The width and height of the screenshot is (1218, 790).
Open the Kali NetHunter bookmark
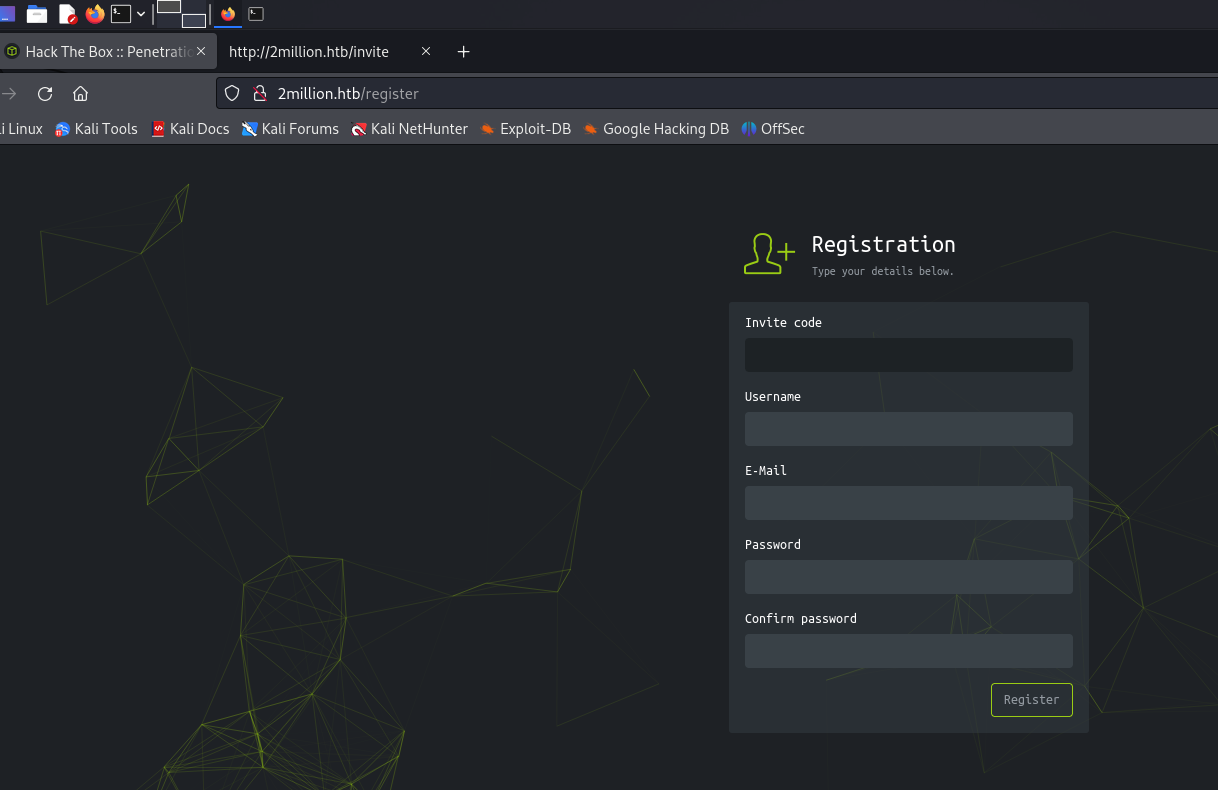pos(409,129)
